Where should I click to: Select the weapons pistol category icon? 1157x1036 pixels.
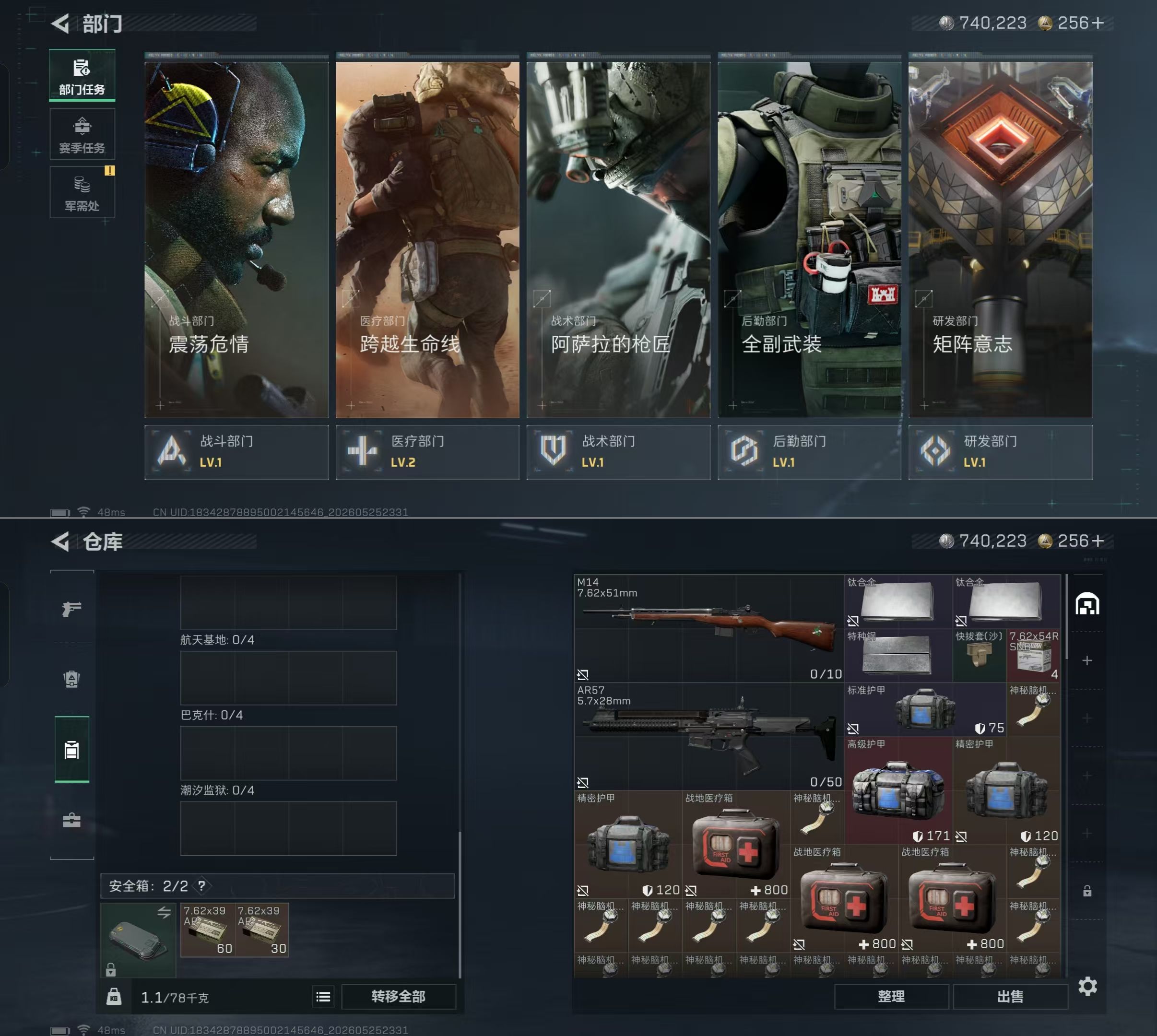[72, 609]
